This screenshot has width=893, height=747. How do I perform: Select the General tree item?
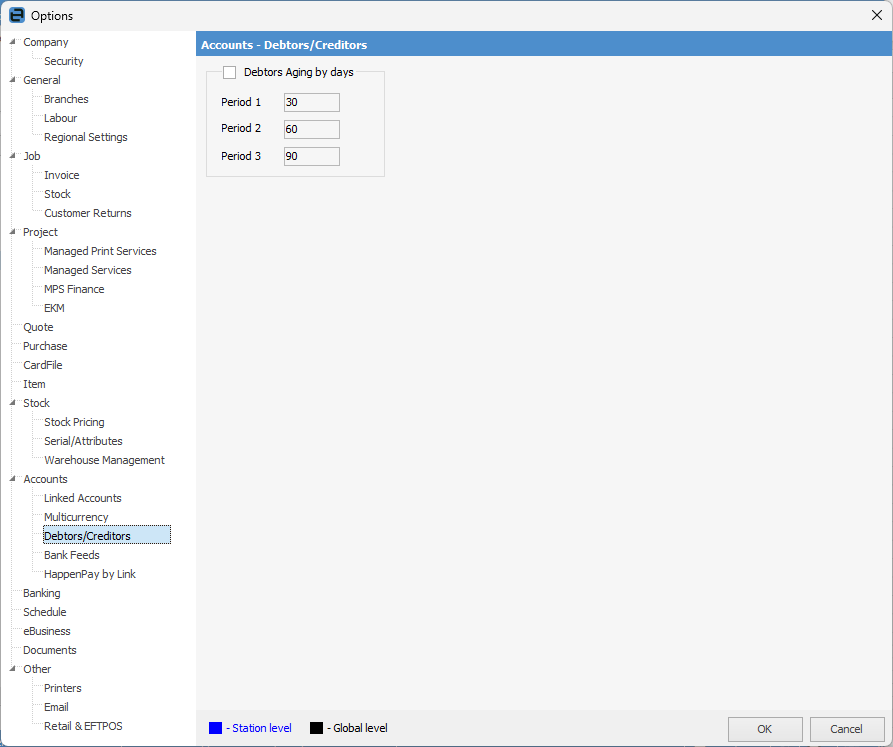[42, 80]
